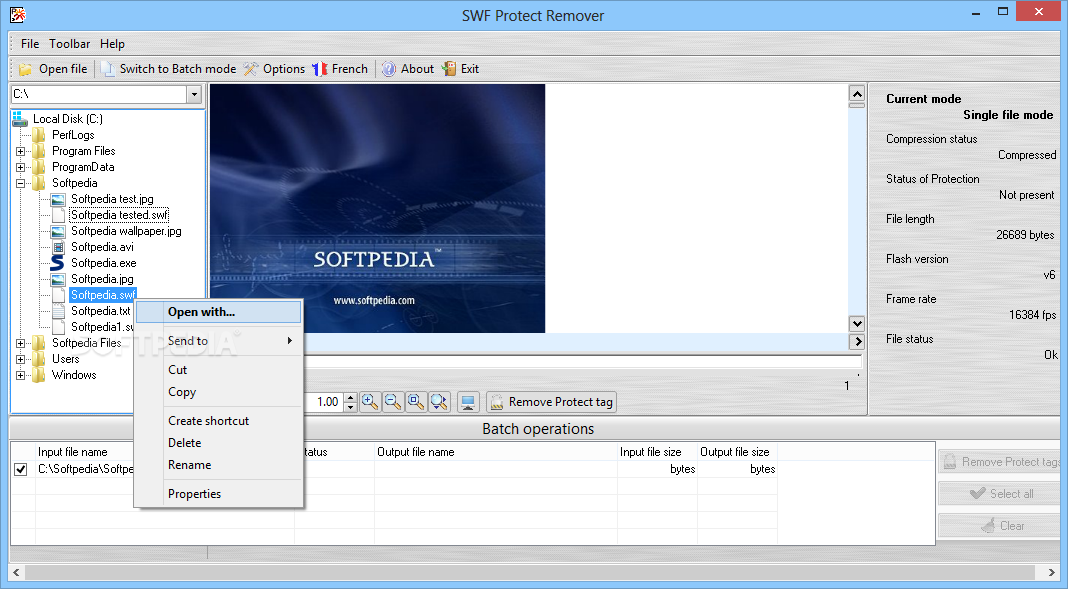Decrease zoom value with spinner down arrow
Viewport: 1068px width, 589px height.
pos(350,407)
